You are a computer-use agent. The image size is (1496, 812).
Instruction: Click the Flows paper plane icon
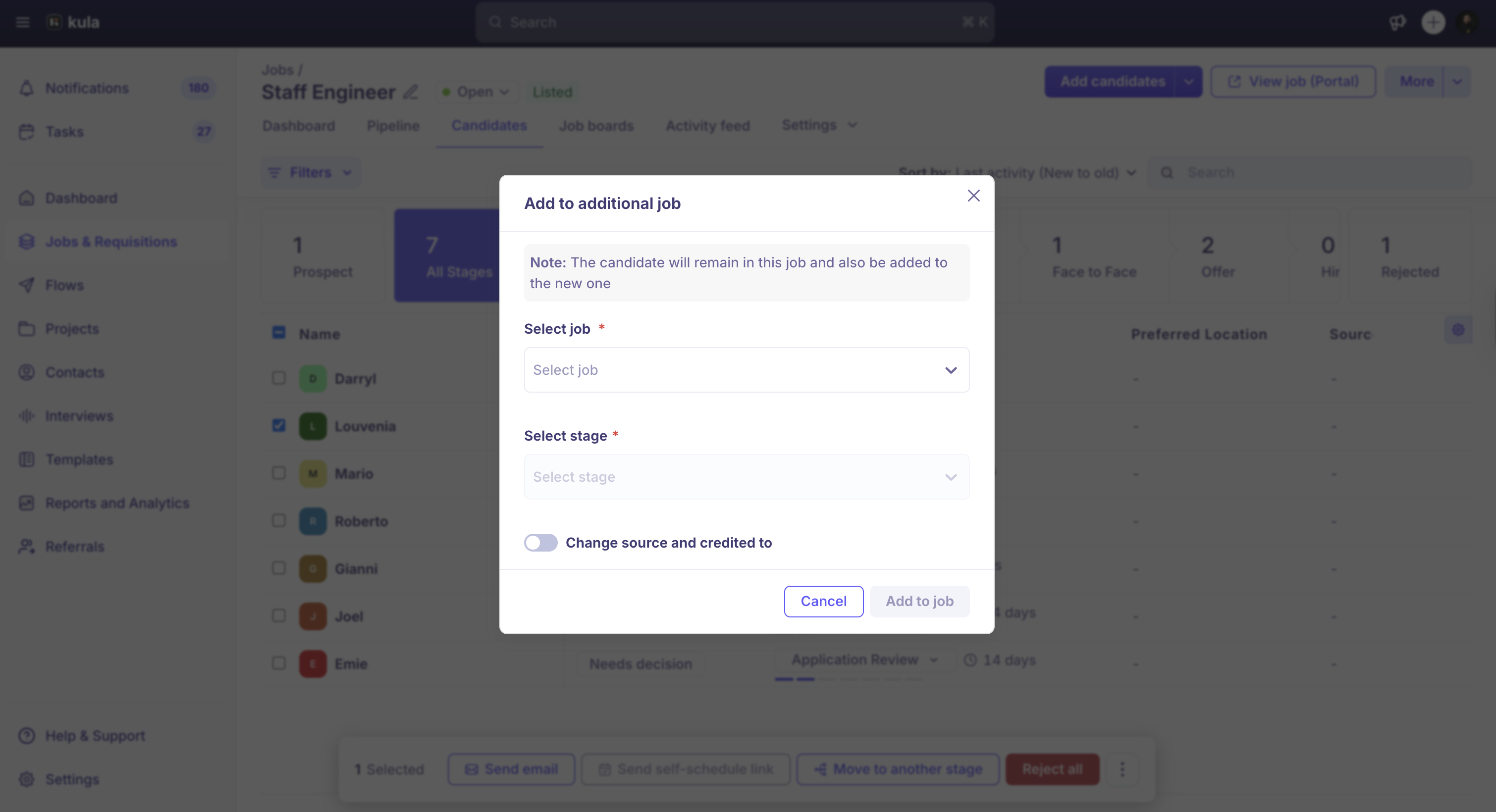tap(26, 285)
